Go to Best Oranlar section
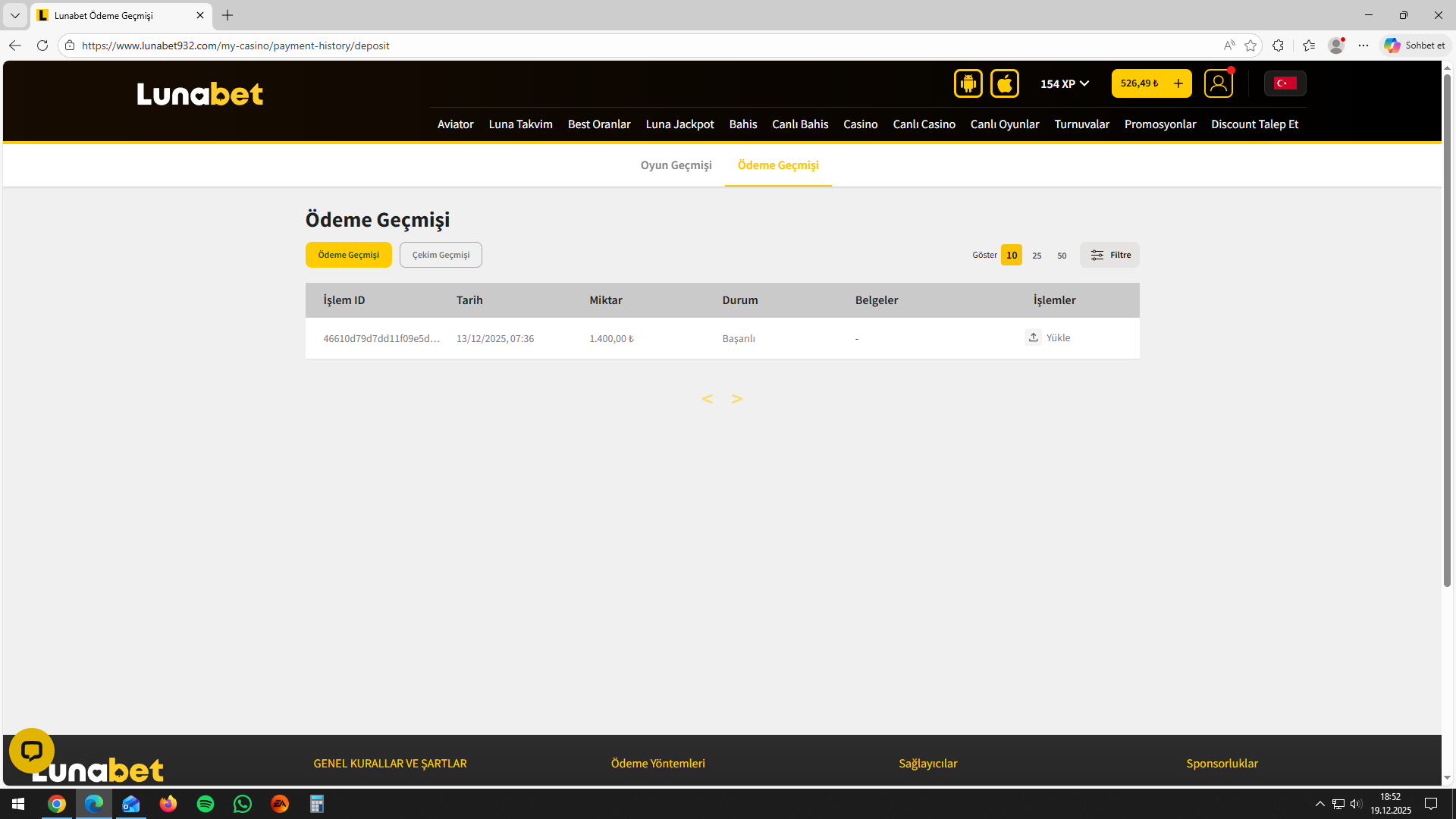This screenshot has height=819, width=1456. [599, 124]
